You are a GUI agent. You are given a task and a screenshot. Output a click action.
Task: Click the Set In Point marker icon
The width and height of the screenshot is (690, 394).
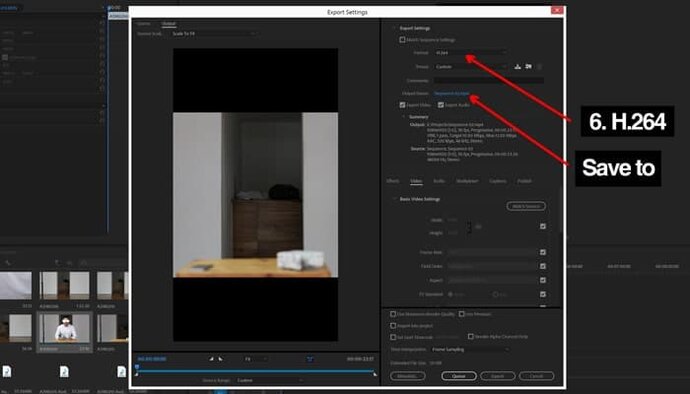(211, 359)
